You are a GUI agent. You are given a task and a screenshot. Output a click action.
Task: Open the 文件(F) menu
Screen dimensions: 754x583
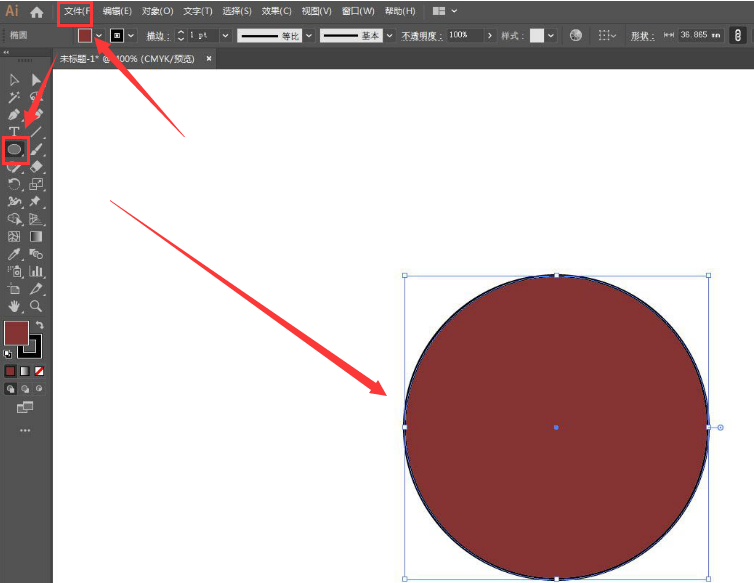click(76, 12)
